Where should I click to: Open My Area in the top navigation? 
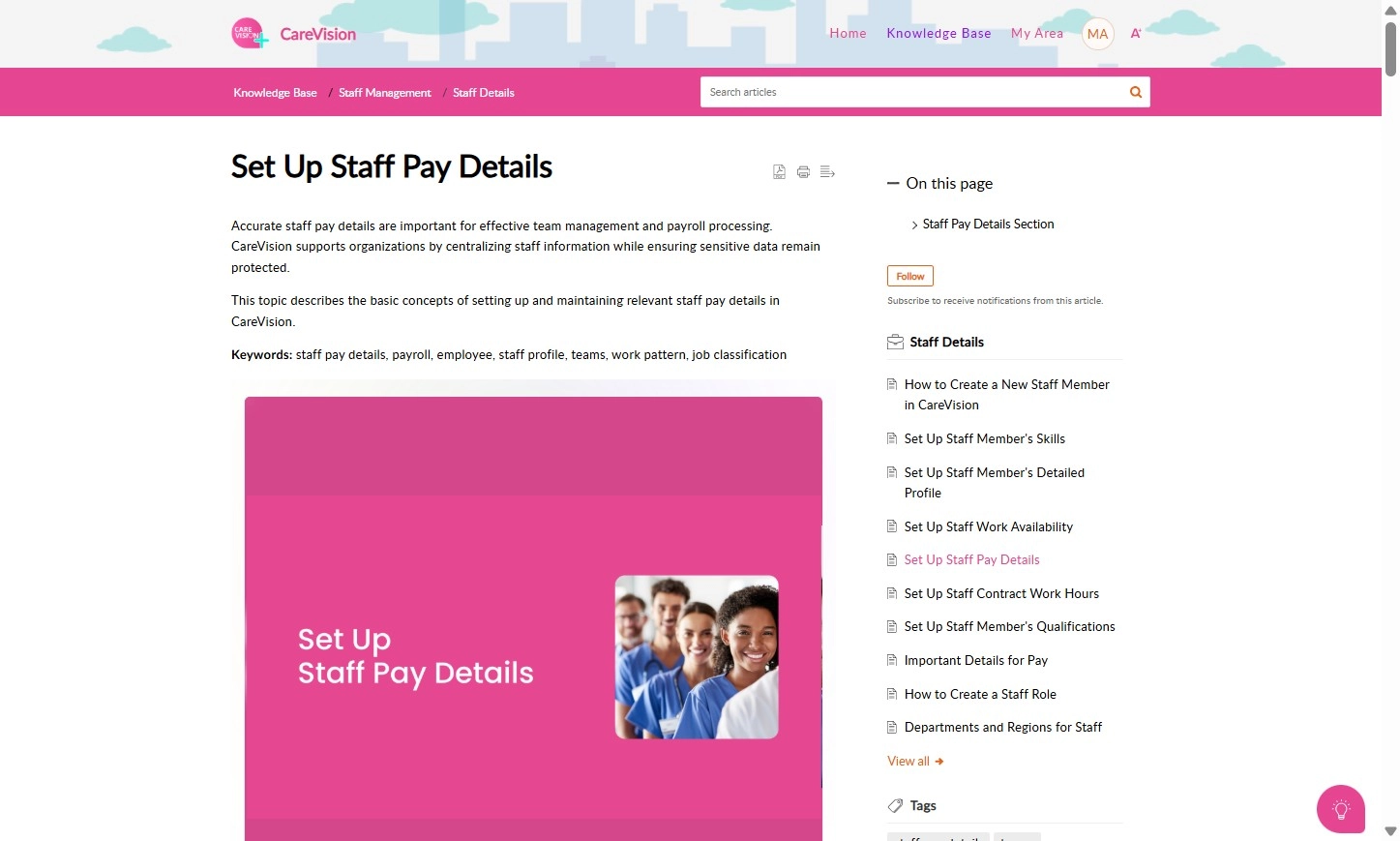1037,33
